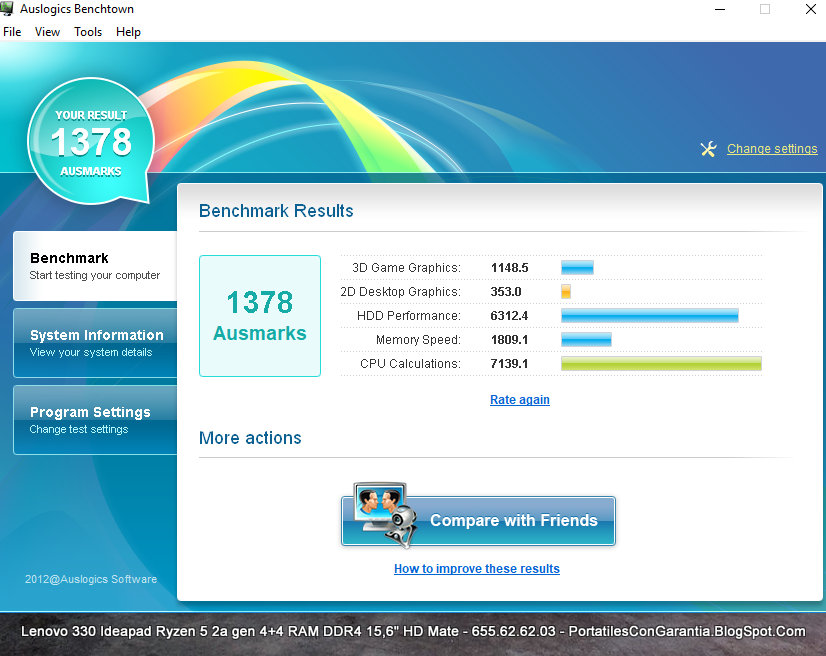The width and height of the screenshot is (826, 656).
Task: Click the More actions heading
Action: 250,438
